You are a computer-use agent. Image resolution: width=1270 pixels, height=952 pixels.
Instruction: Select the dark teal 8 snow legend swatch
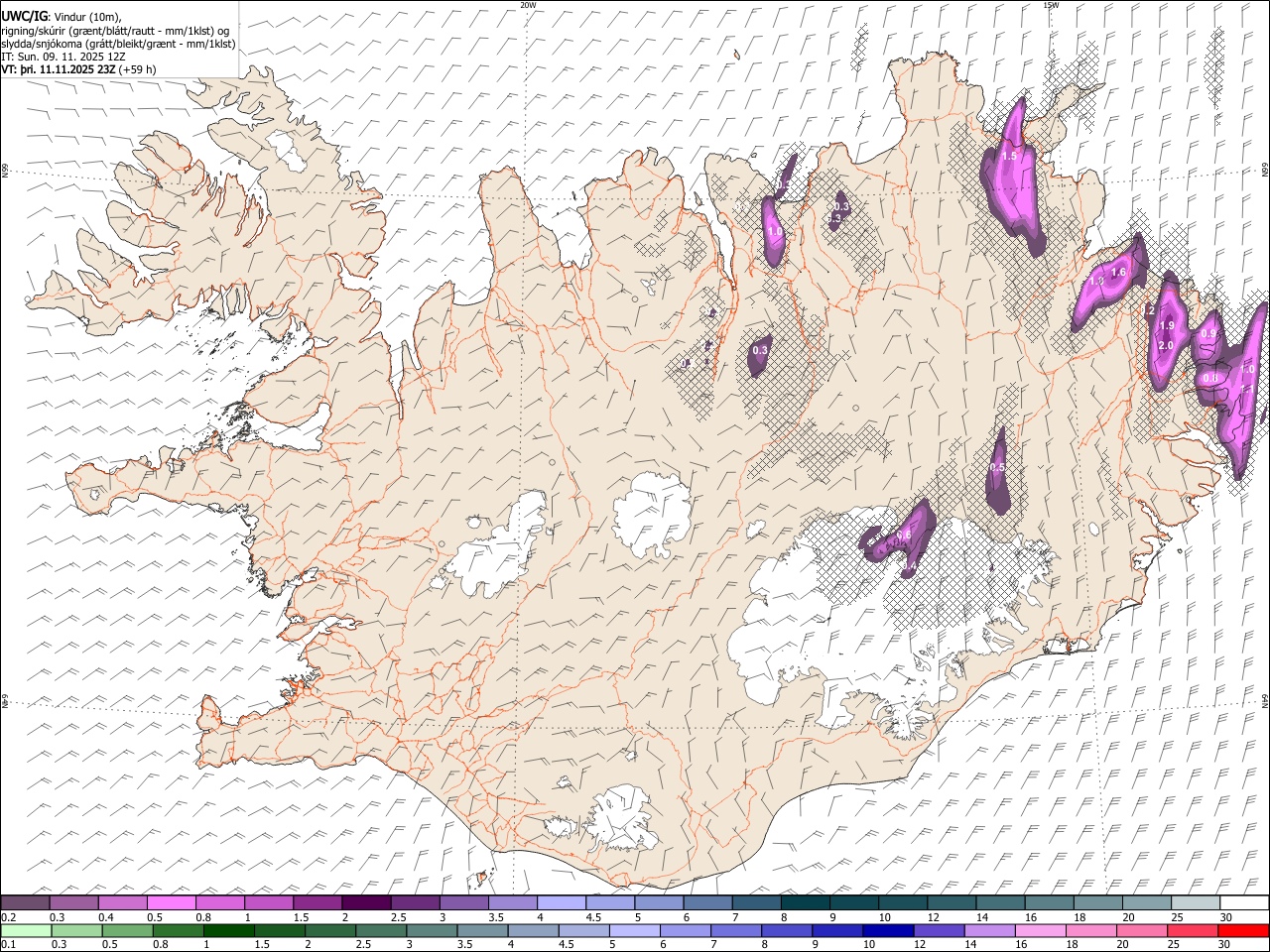click(x=805, y=902)
